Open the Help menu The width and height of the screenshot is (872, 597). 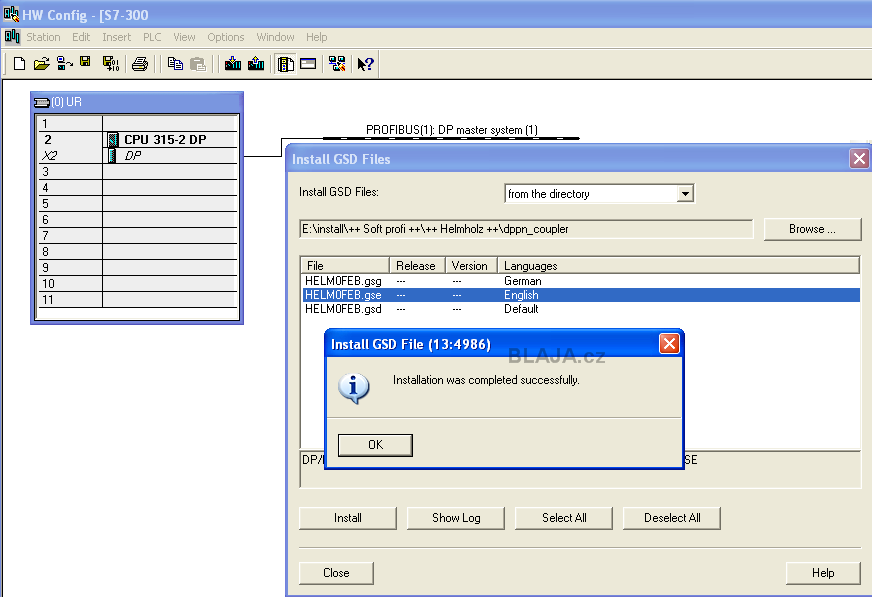(x=316, y=37)
